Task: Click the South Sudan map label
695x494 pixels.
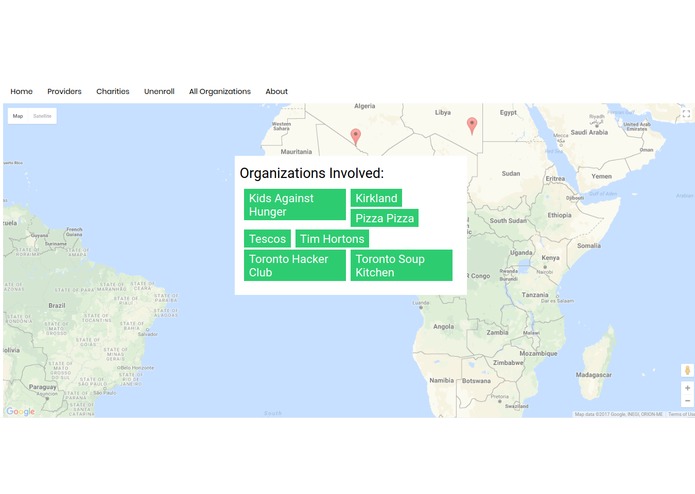Action: pyautogui.click(x=508, y=220)
